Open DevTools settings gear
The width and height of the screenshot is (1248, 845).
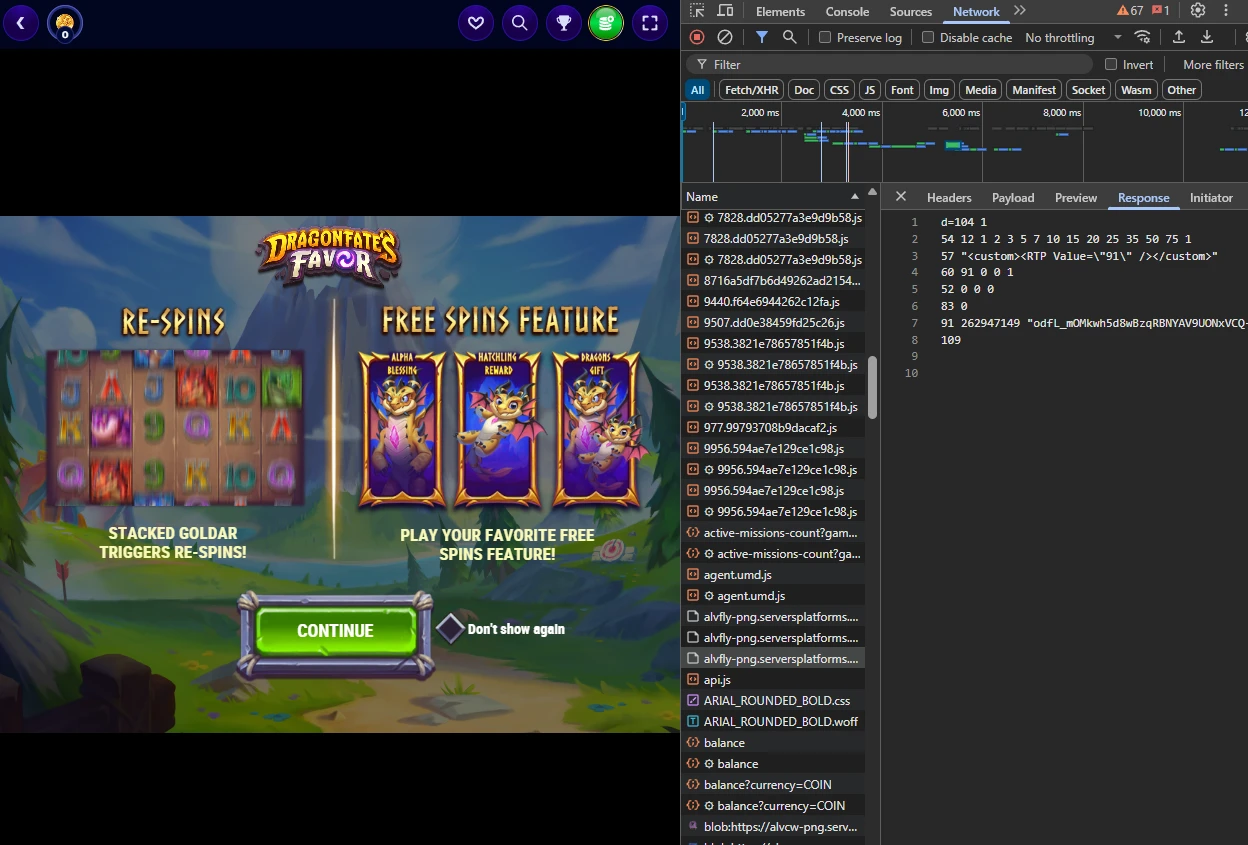pyautogui.click(x=1198, y=11)
